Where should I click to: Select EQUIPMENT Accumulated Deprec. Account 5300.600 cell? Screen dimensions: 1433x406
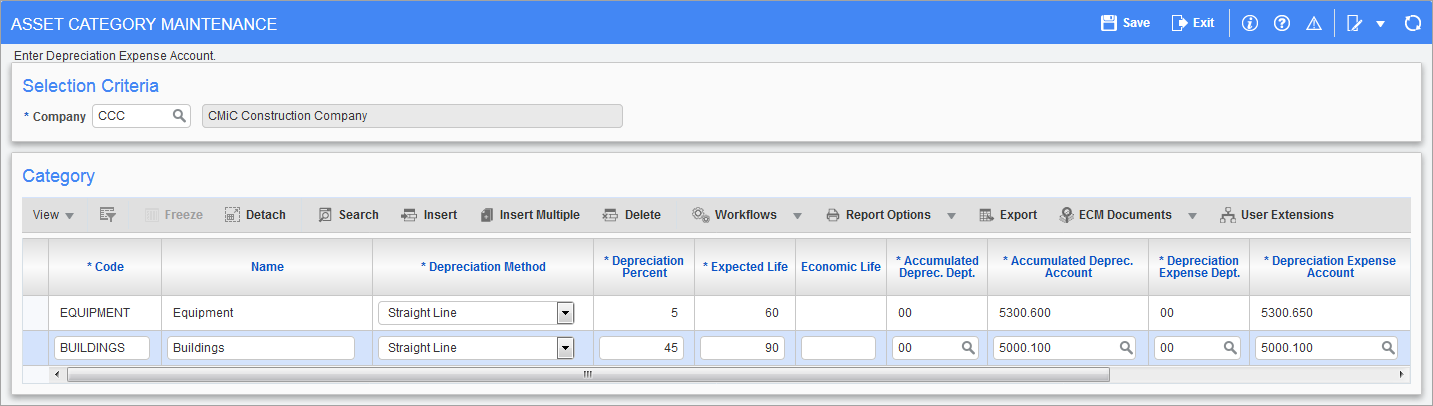coord(1067,313)
